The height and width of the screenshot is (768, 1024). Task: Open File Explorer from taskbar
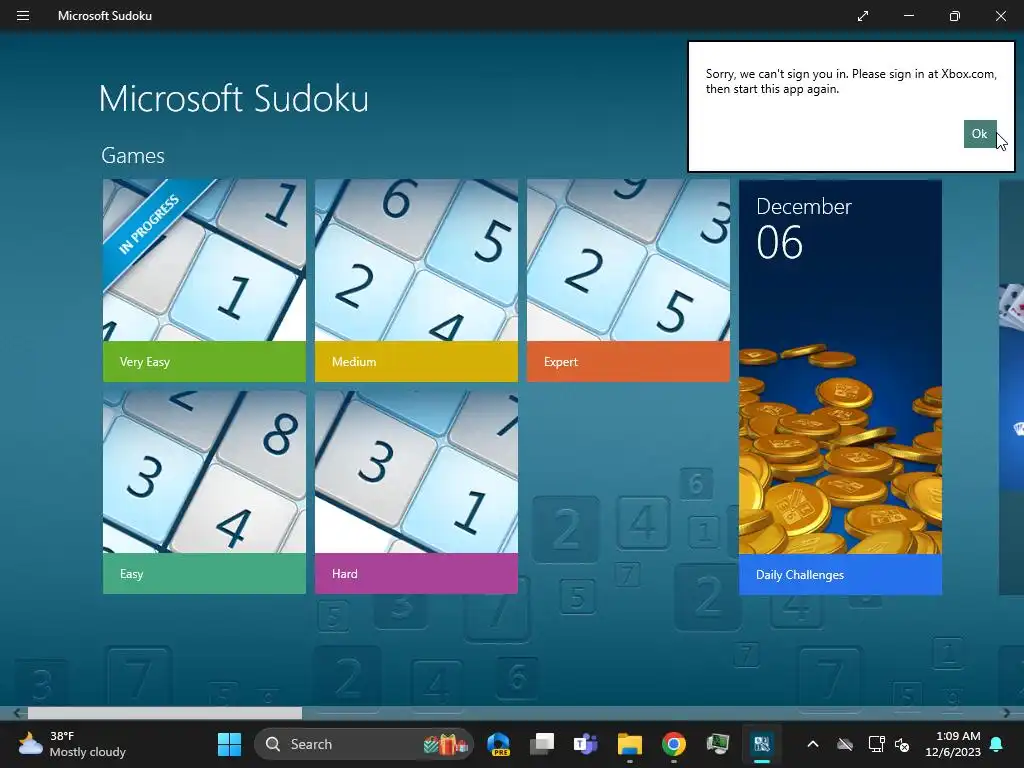coord(630,744)
